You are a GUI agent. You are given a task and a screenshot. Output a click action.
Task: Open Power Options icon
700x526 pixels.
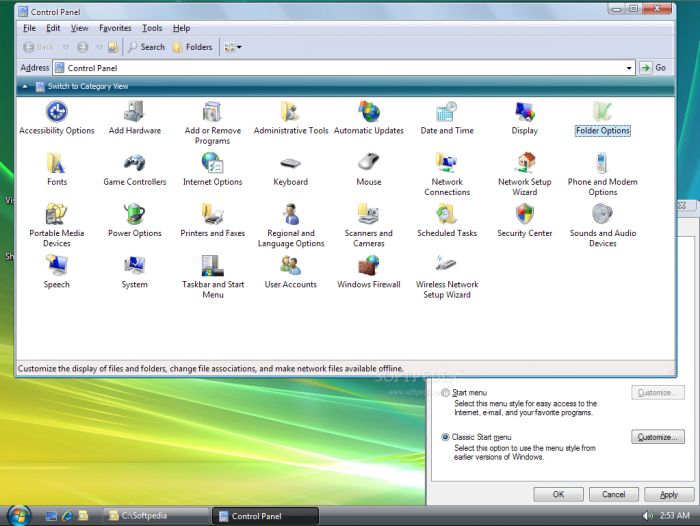134,221
